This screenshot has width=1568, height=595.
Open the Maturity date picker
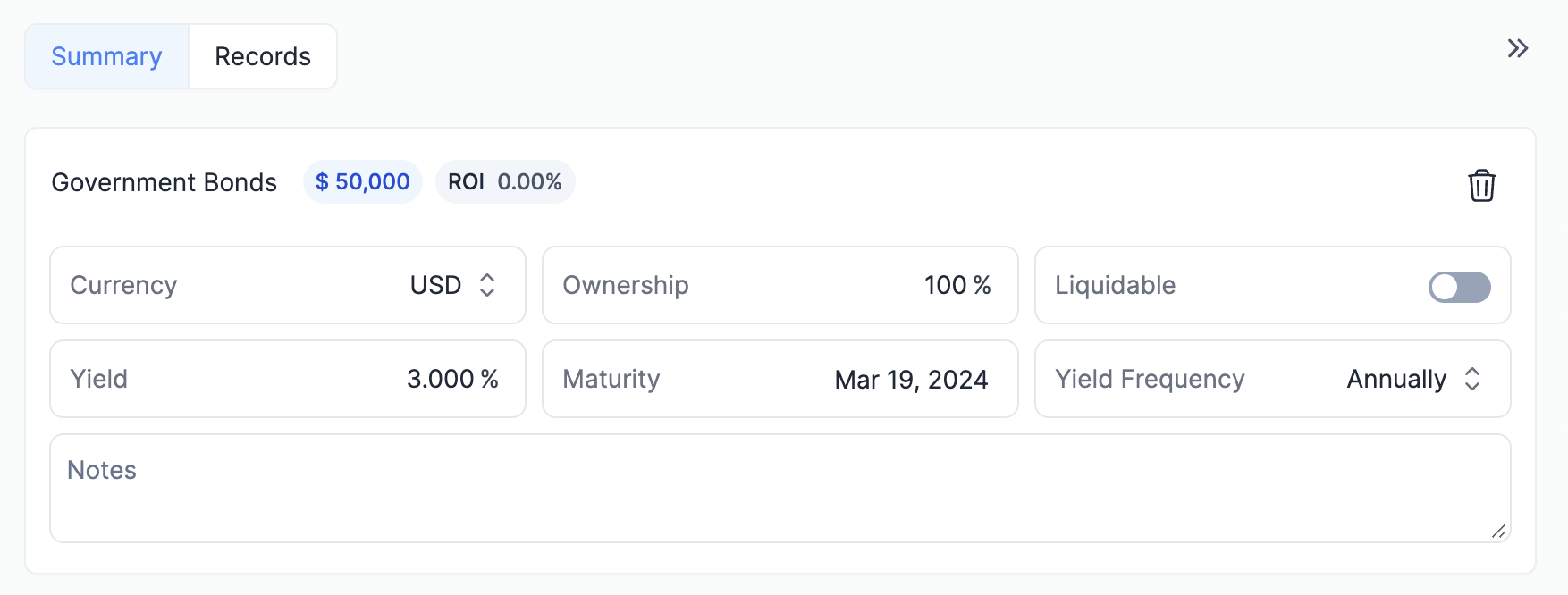(x=780, y=379)
